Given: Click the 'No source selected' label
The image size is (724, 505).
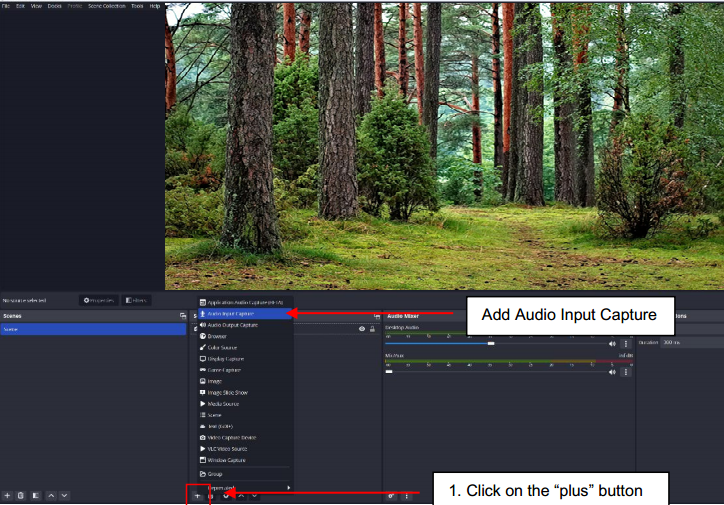Looking at the screenshot, I should [x=24, y=301].
